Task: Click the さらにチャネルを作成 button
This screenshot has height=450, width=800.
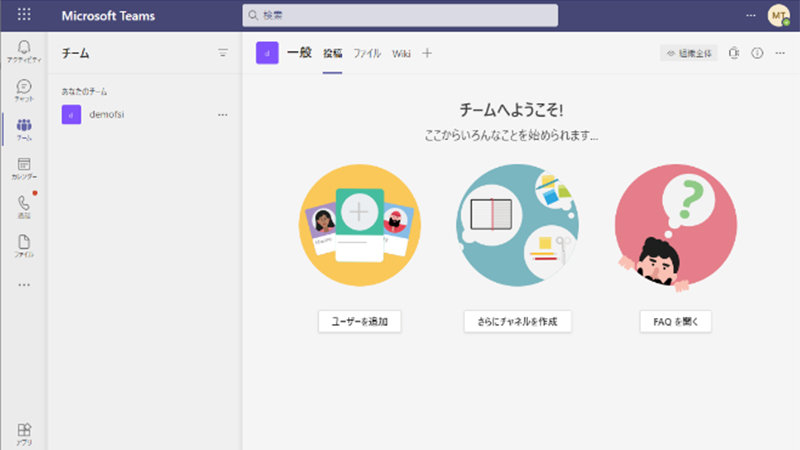Action: (x=517, y=321)
